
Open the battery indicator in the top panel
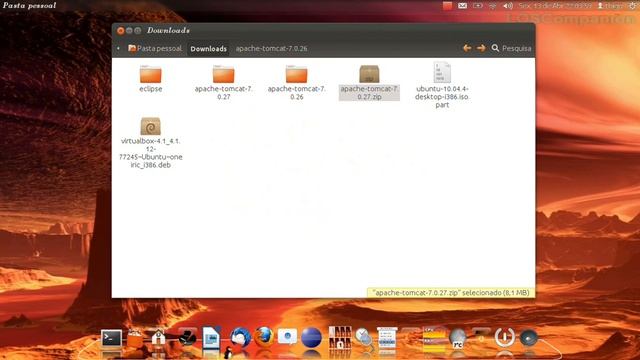478,6
